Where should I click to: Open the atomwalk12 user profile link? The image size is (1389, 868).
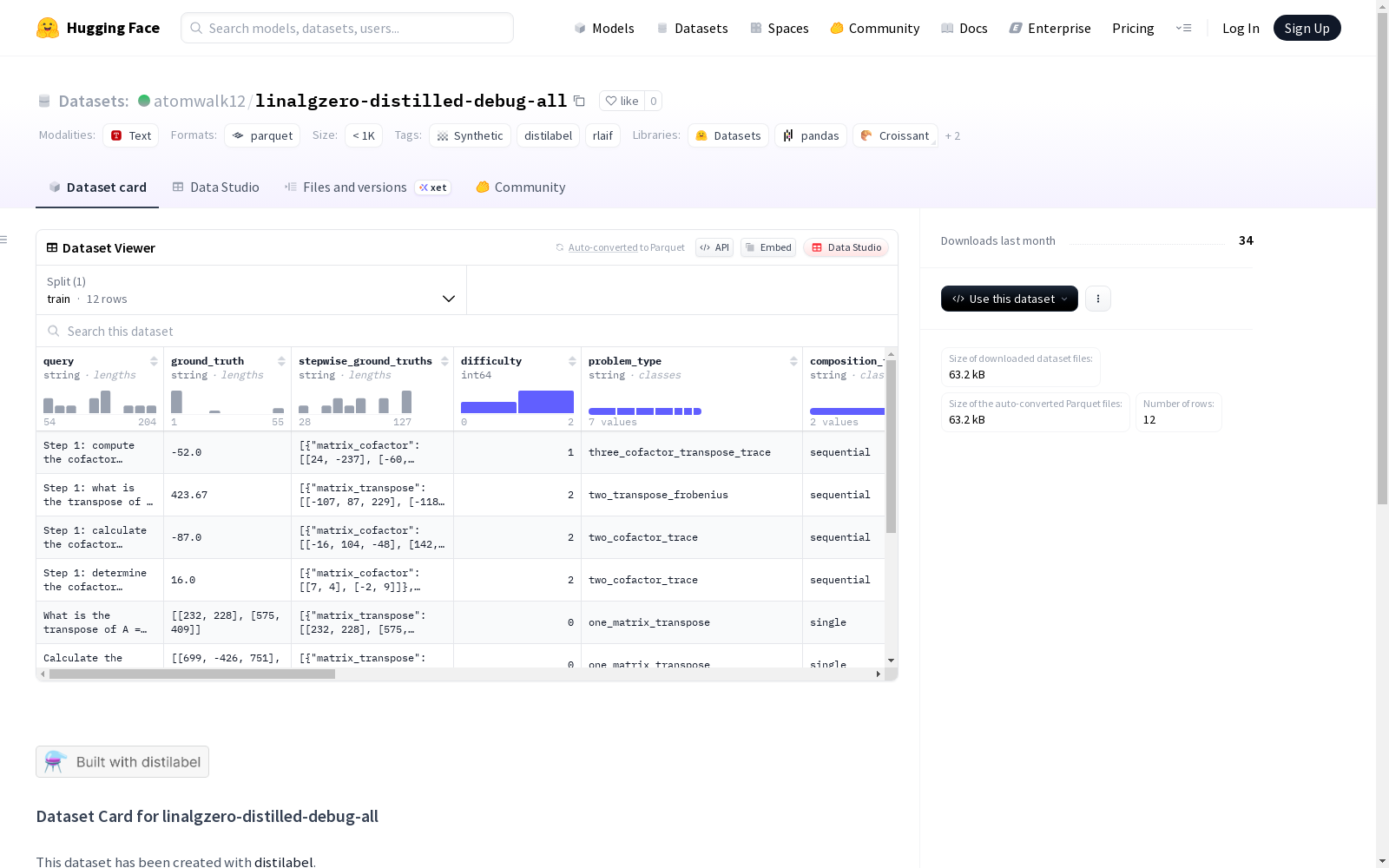[200, 101]
